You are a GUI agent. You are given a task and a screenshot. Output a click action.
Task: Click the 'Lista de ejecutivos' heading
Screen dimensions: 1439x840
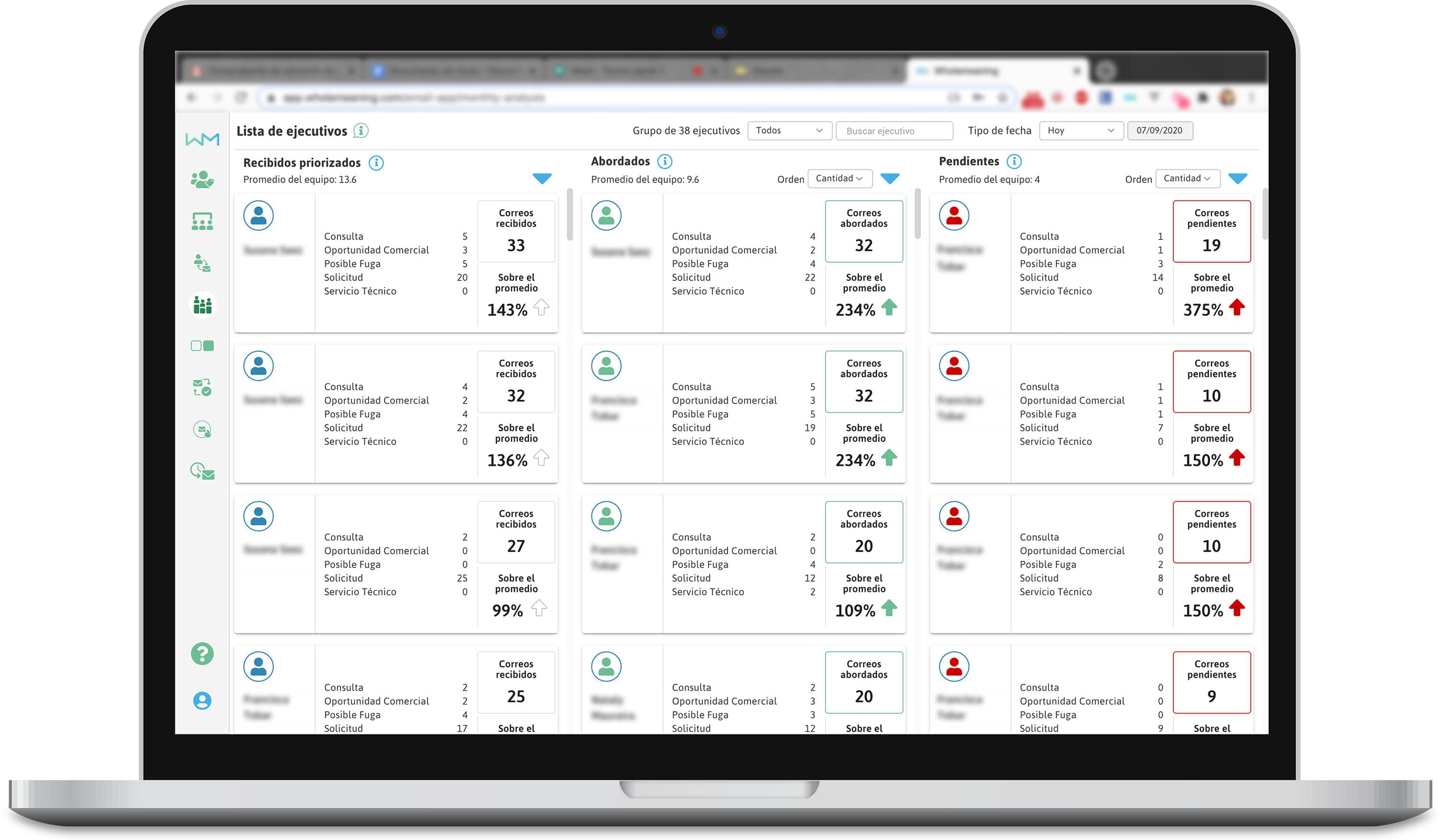292,131
